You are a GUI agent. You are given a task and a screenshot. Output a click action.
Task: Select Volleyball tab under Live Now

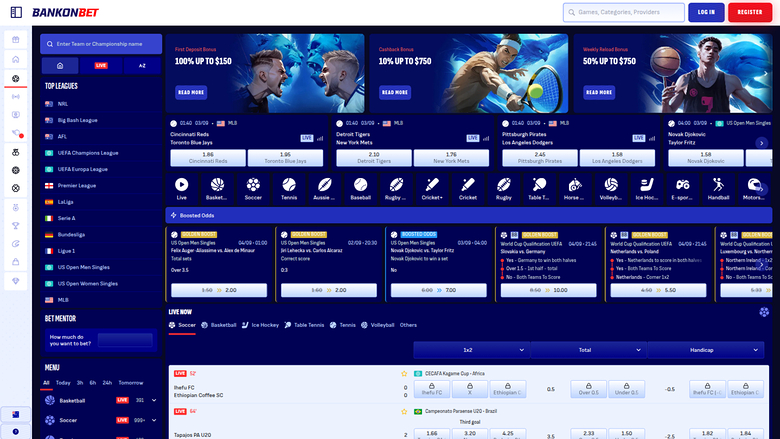click(378, 325)
